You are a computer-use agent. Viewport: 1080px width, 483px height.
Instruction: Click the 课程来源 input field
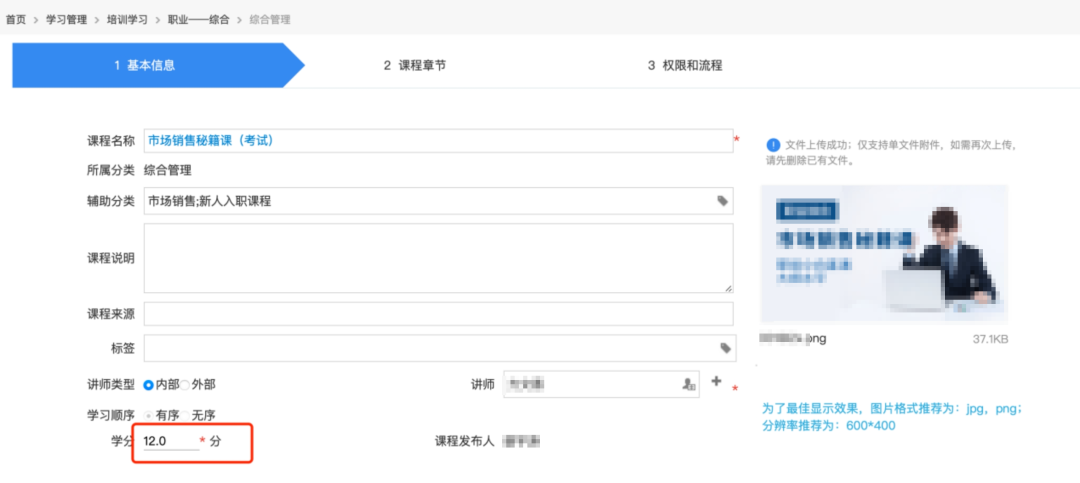click(x=438, y=314)
